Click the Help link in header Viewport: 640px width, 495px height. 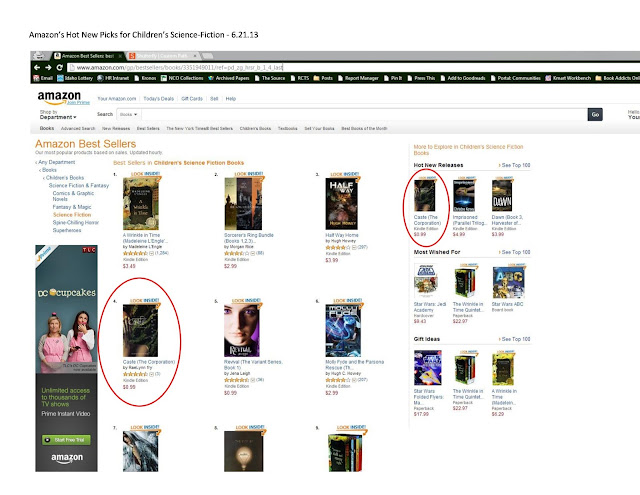tap(231, 99)
